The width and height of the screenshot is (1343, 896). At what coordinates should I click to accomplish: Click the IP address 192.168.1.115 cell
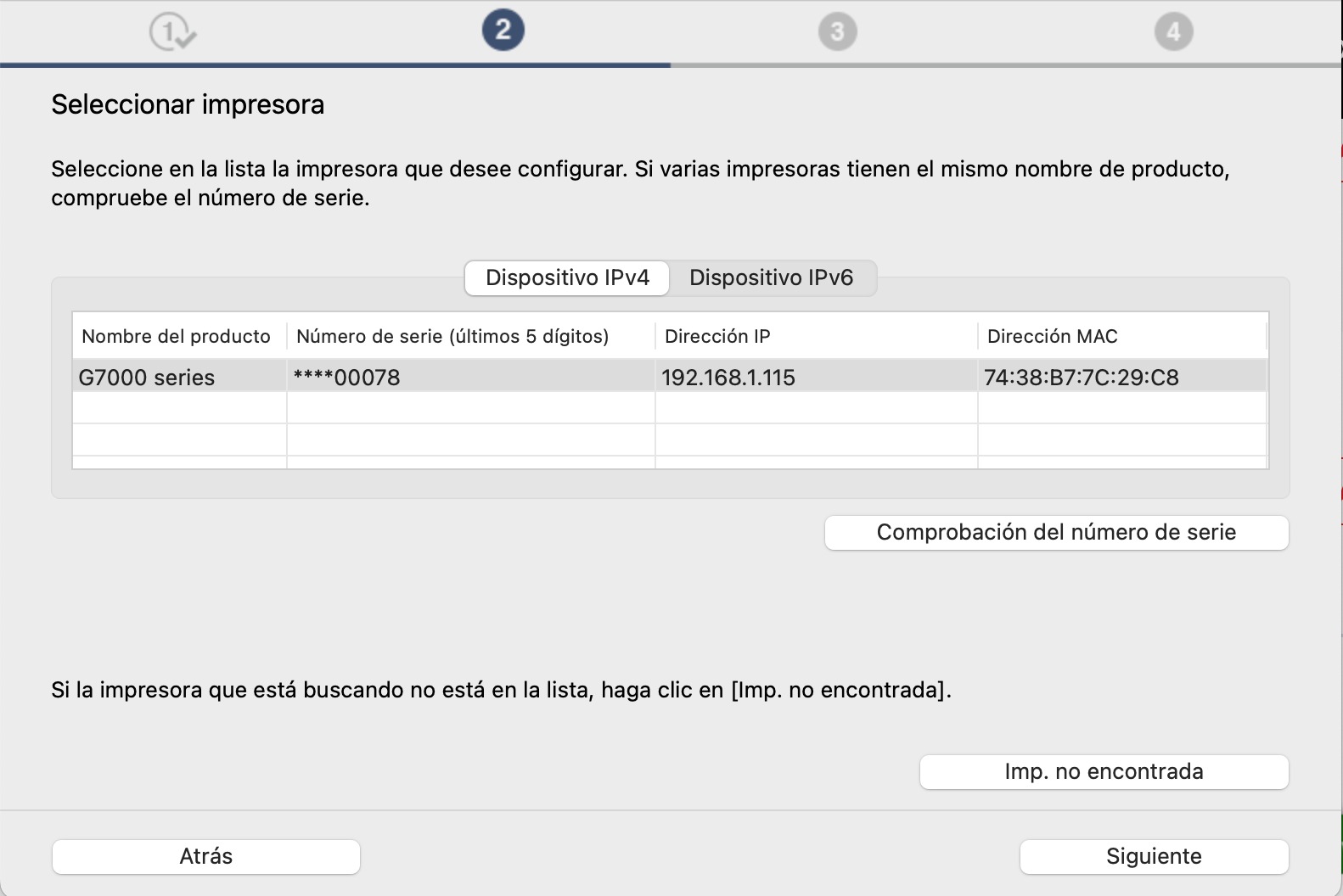coord(728,378)
